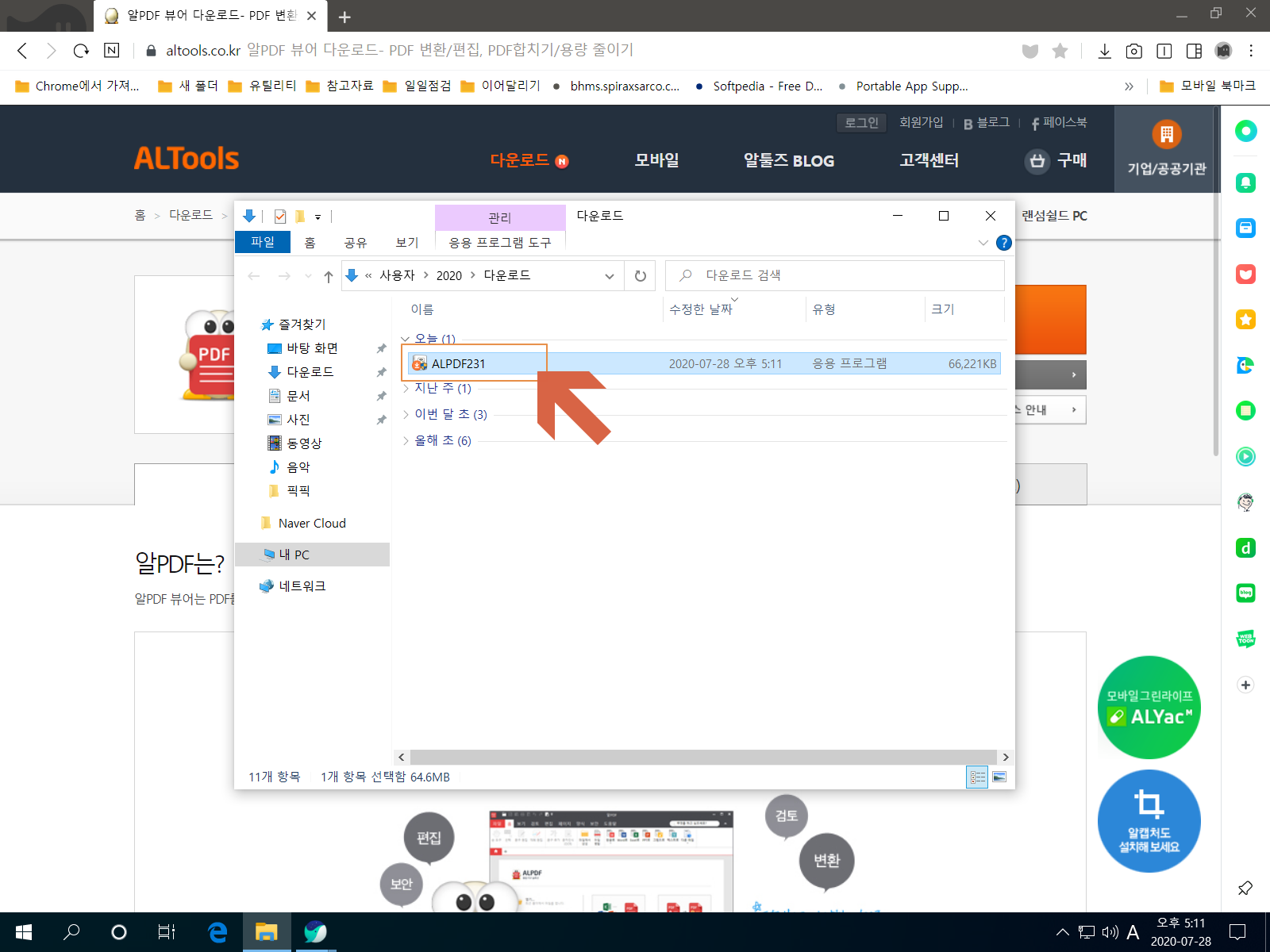Open the Naver home icon in toolbar
The height and width of the screenshot is (952, 1270).
point(112,51)
